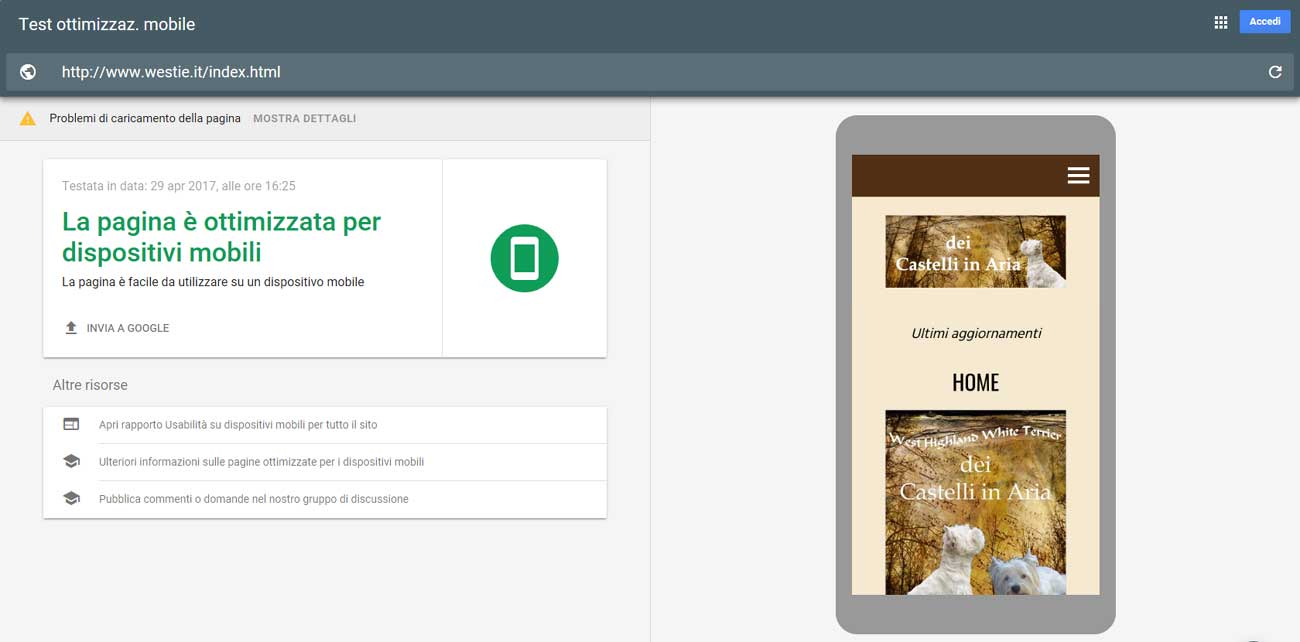
Task: Open the Google apps grid icon
Action: (1220, 22)
